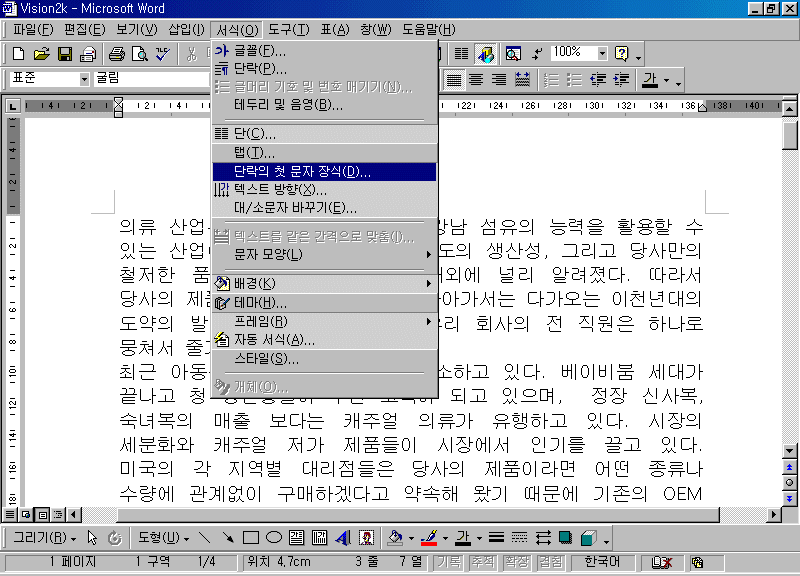This screenshot has width=800, height=576.
Task: Click the drawing toolbar Font Color swatch
Action: coord(463,538)
